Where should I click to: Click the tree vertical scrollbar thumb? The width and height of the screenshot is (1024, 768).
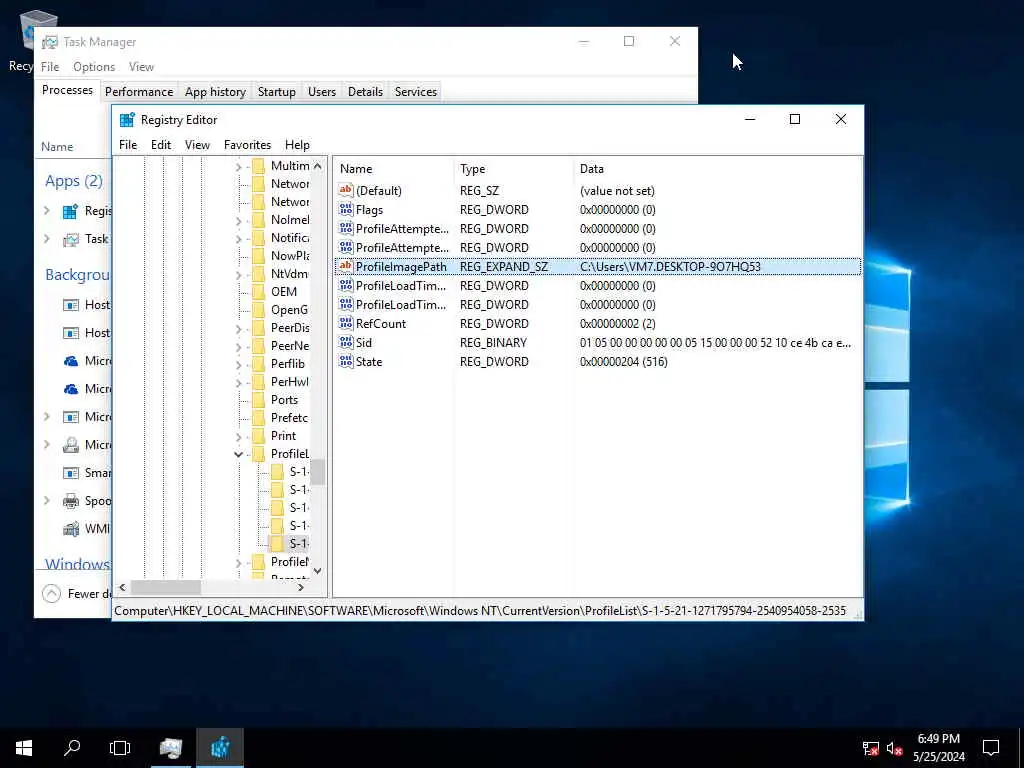click(x=317, y=472)
